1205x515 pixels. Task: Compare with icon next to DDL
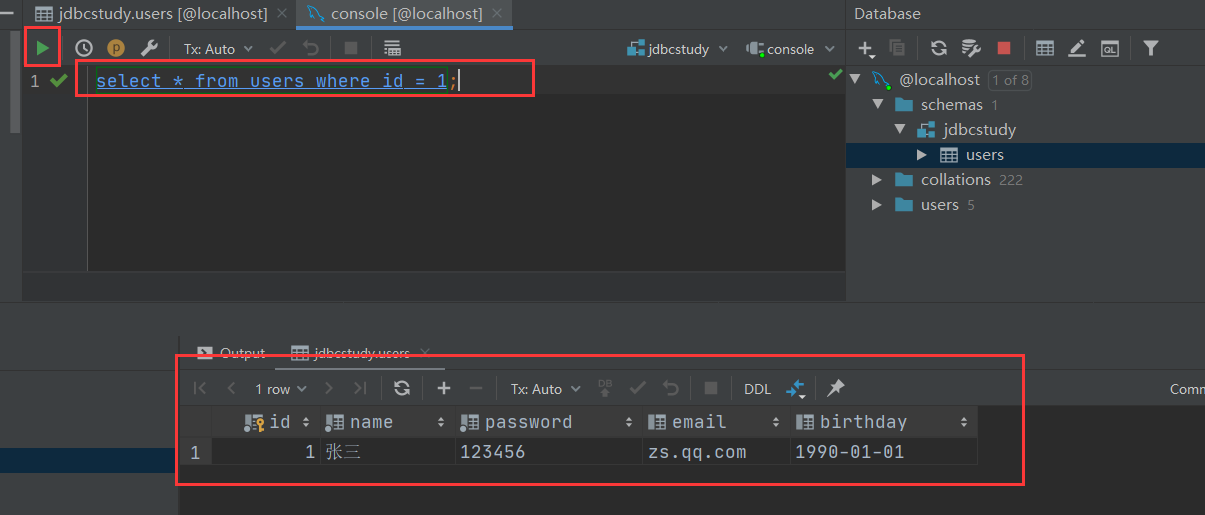(796, 388)
